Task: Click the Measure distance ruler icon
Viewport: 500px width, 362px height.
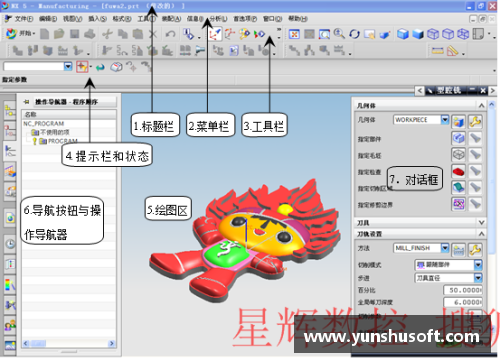Action: pos(437,51)
